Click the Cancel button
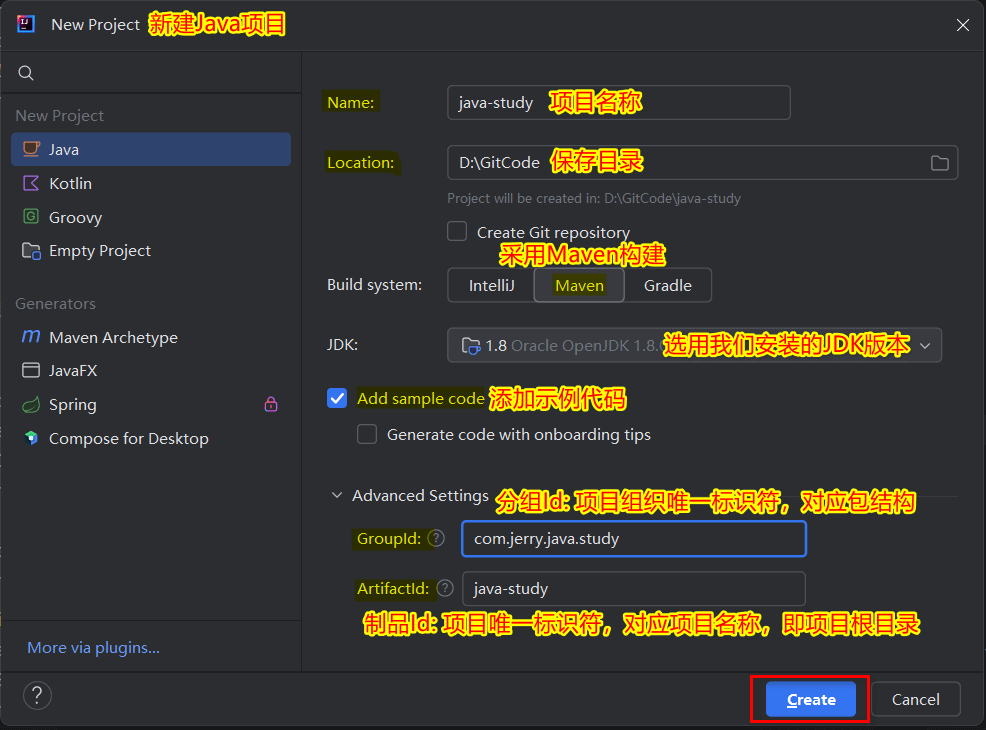This screenshot has height=730, width=986. pos(915,699)
